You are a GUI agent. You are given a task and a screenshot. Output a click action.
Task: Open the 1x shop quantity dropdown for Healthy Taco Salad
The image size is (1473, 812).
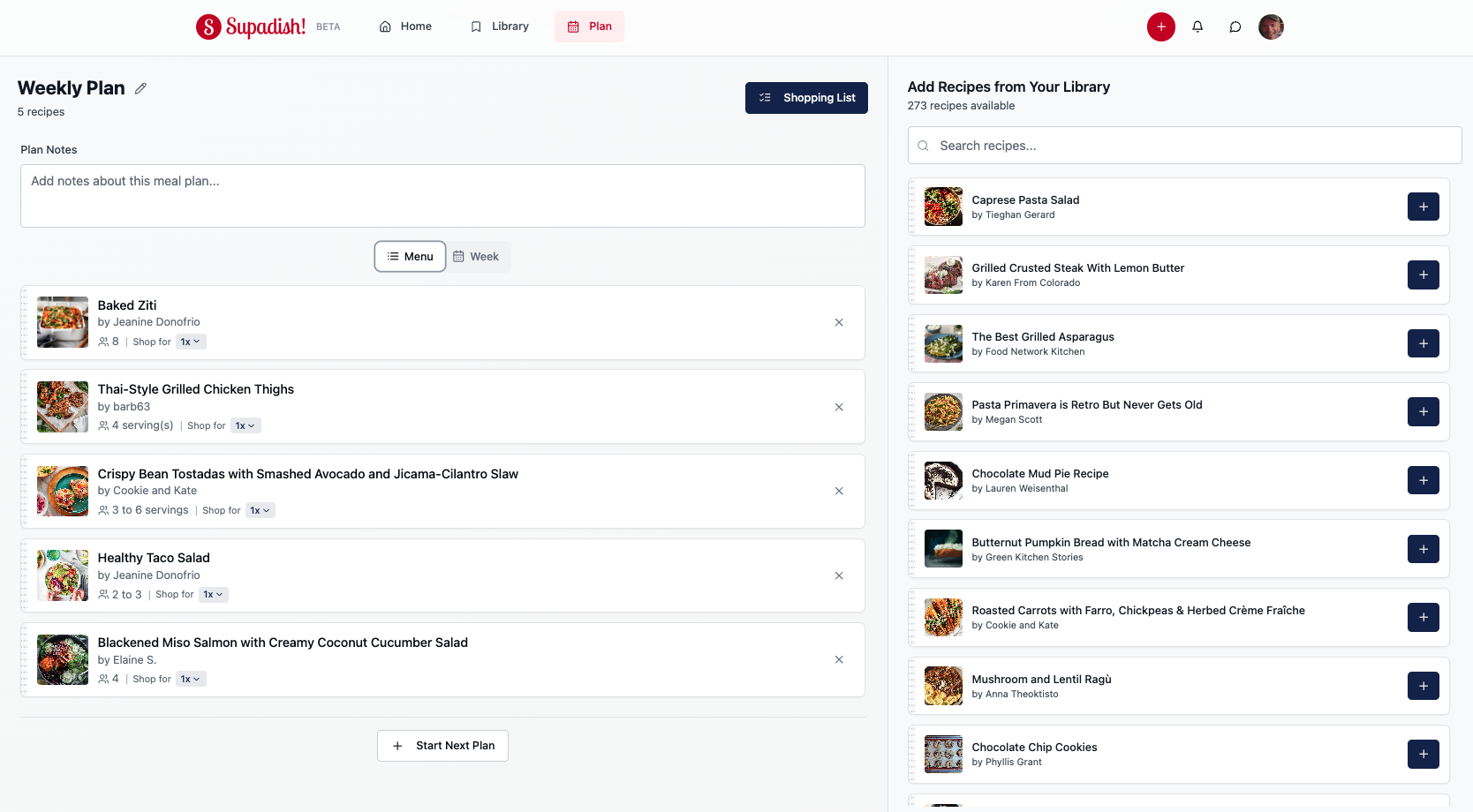coord(213,594)
